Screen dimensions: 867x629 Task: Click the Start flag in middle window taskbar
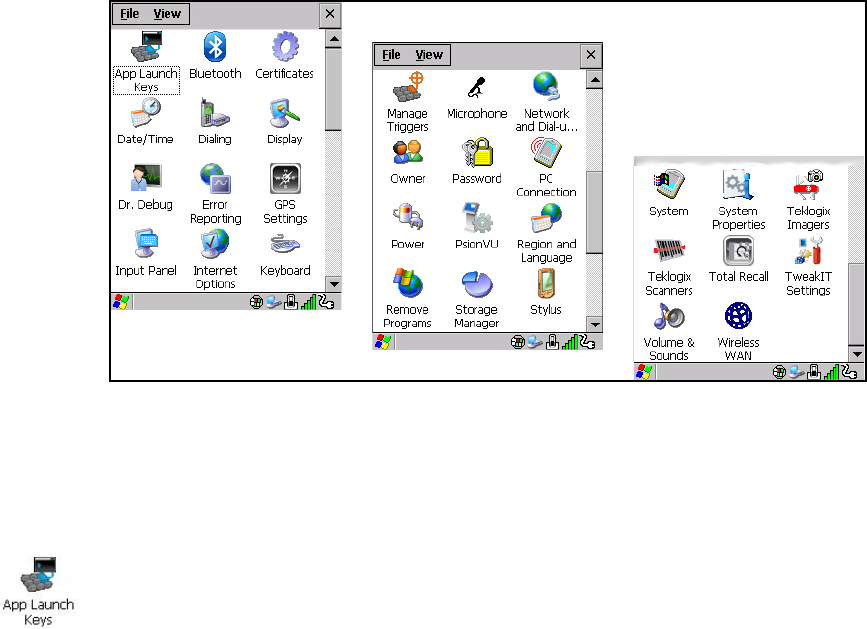point(383,343)
